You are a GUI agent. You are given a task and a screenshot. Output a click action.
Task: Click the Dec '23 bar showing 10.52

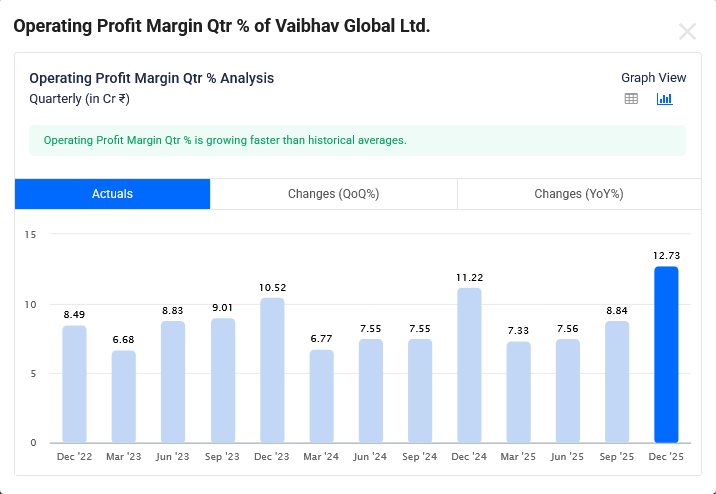(272, 370)
